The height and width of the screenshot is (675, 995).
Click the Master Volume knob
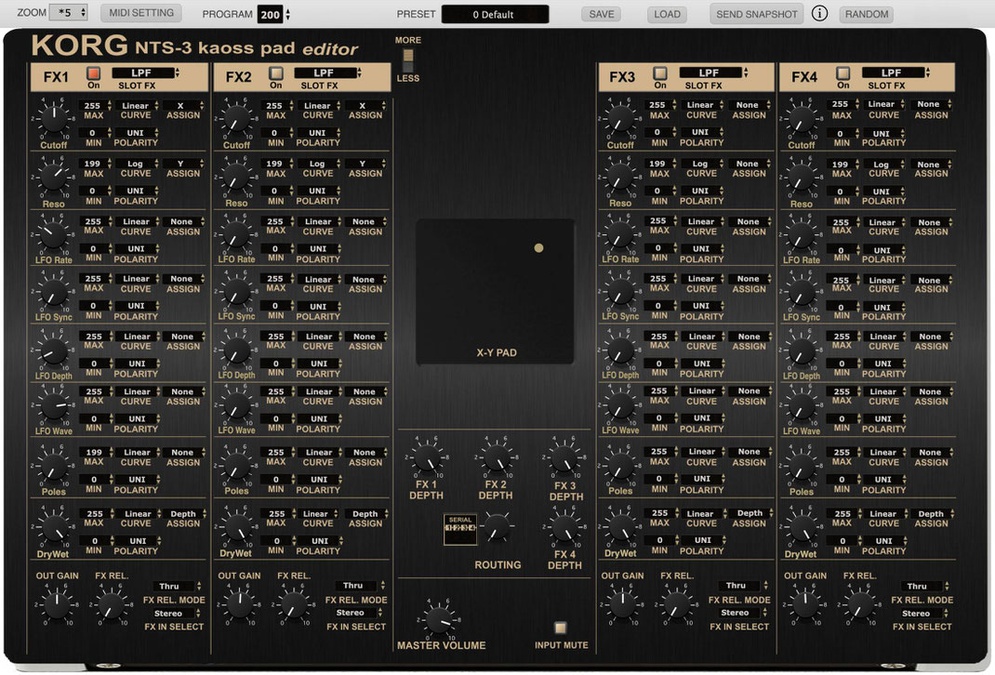[441, 619]
